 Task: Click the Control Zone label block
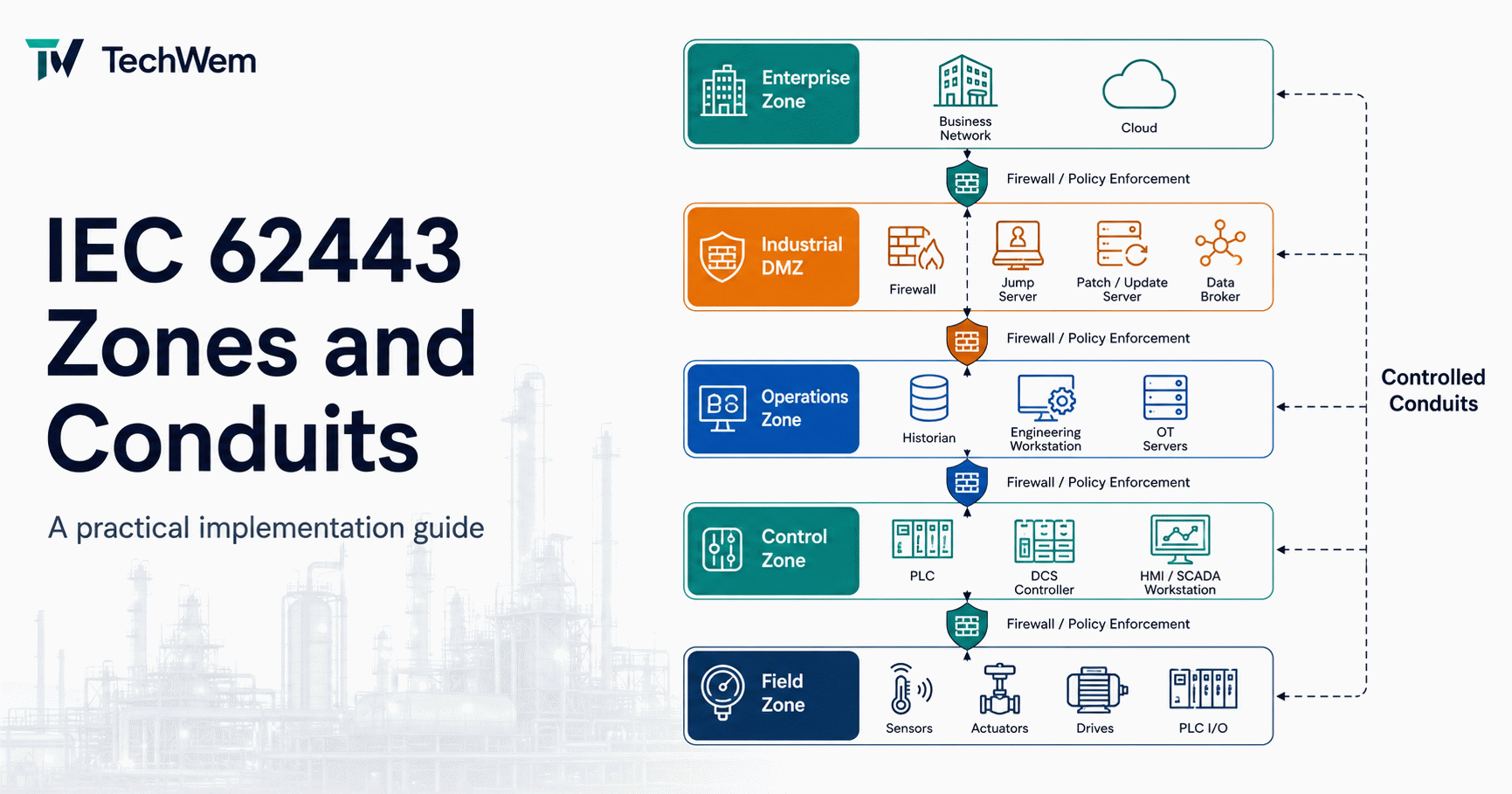[x=773, y=550]
